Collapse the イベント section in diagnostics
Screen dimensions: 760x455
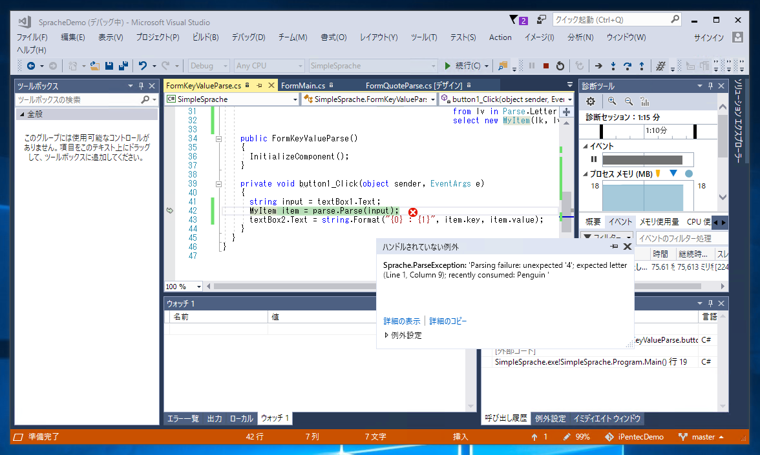586,146
